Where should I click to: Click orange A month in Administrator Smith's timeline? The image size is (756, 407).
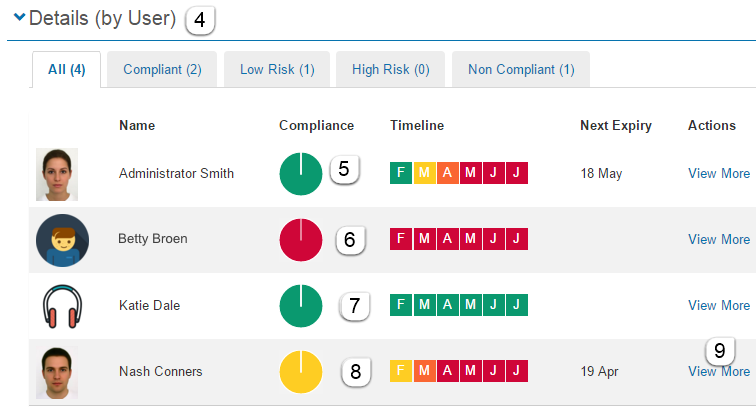click(447, 174)
